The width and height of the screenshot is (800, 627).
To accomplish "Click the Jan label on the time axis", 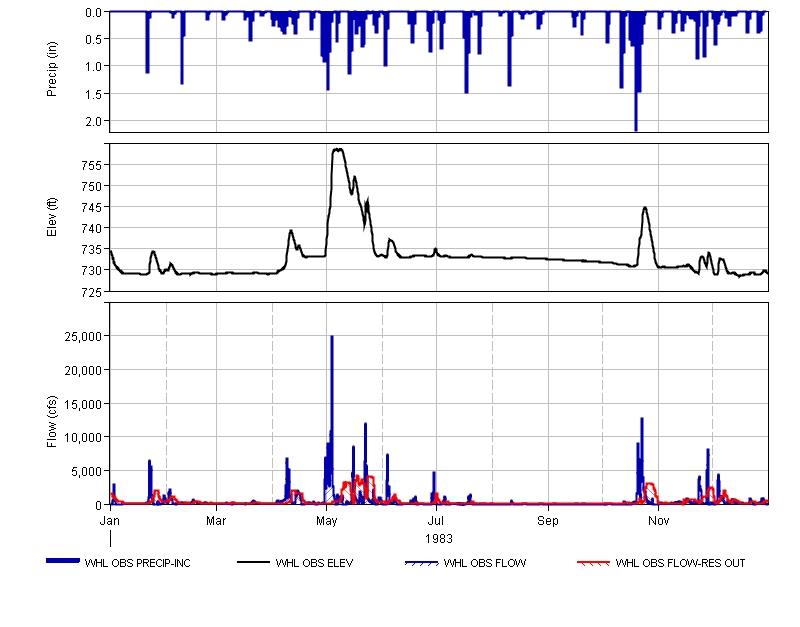I will (x=109, y=521).
